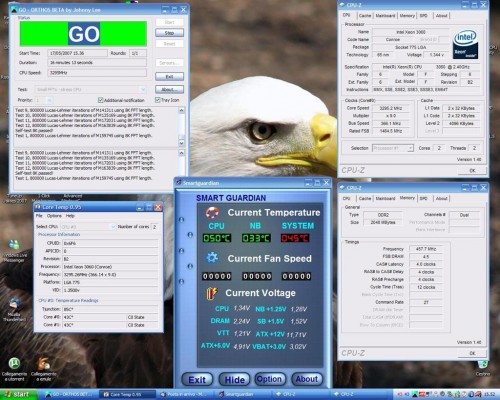Open Memory tab in the CPU-Z processor window
Image resolution: width=500 pixels, height=400 pixels.
[407, 16]
